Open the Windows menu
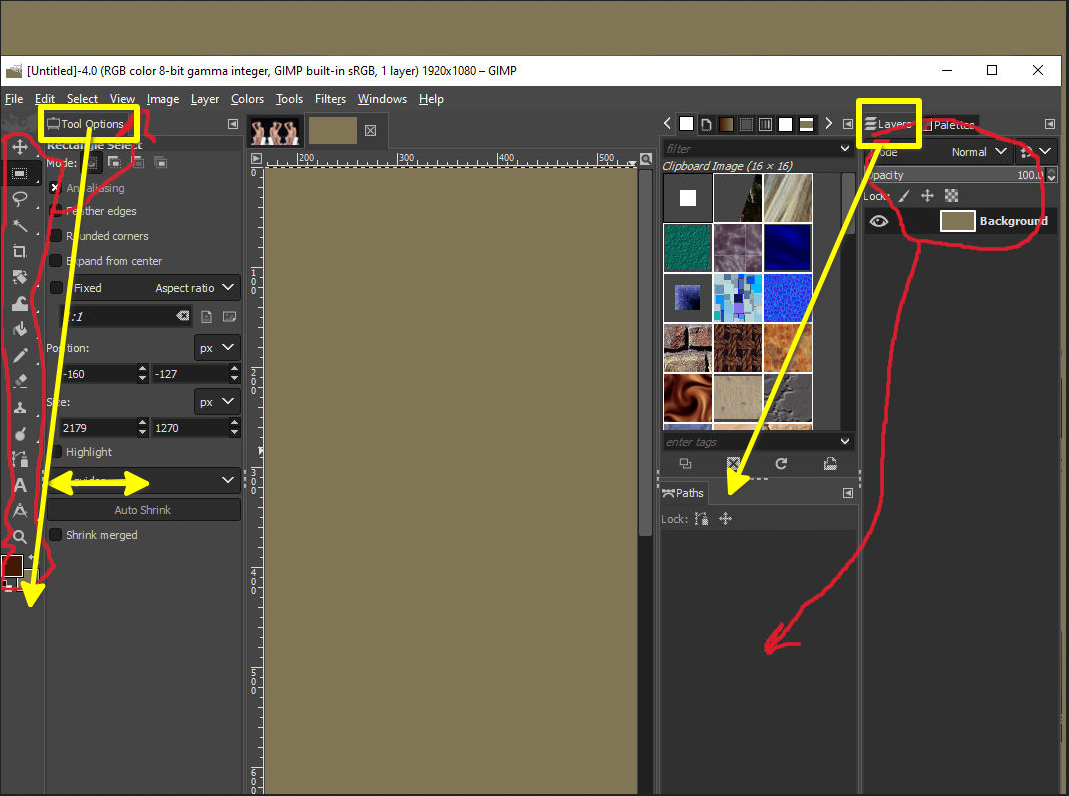This screenshot has height=796, width=1069. [x=382, y=99]
